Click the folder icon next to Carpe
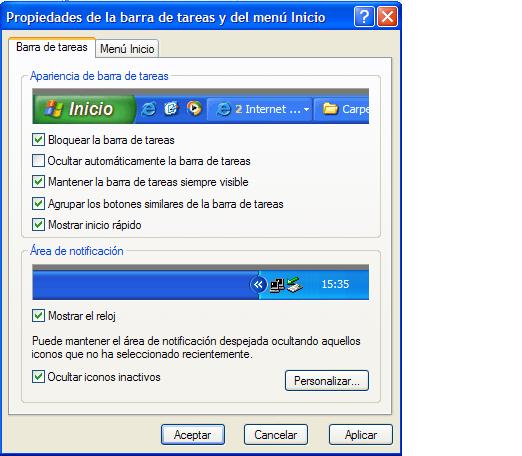 pyautogui.click(x=330, y=108)
